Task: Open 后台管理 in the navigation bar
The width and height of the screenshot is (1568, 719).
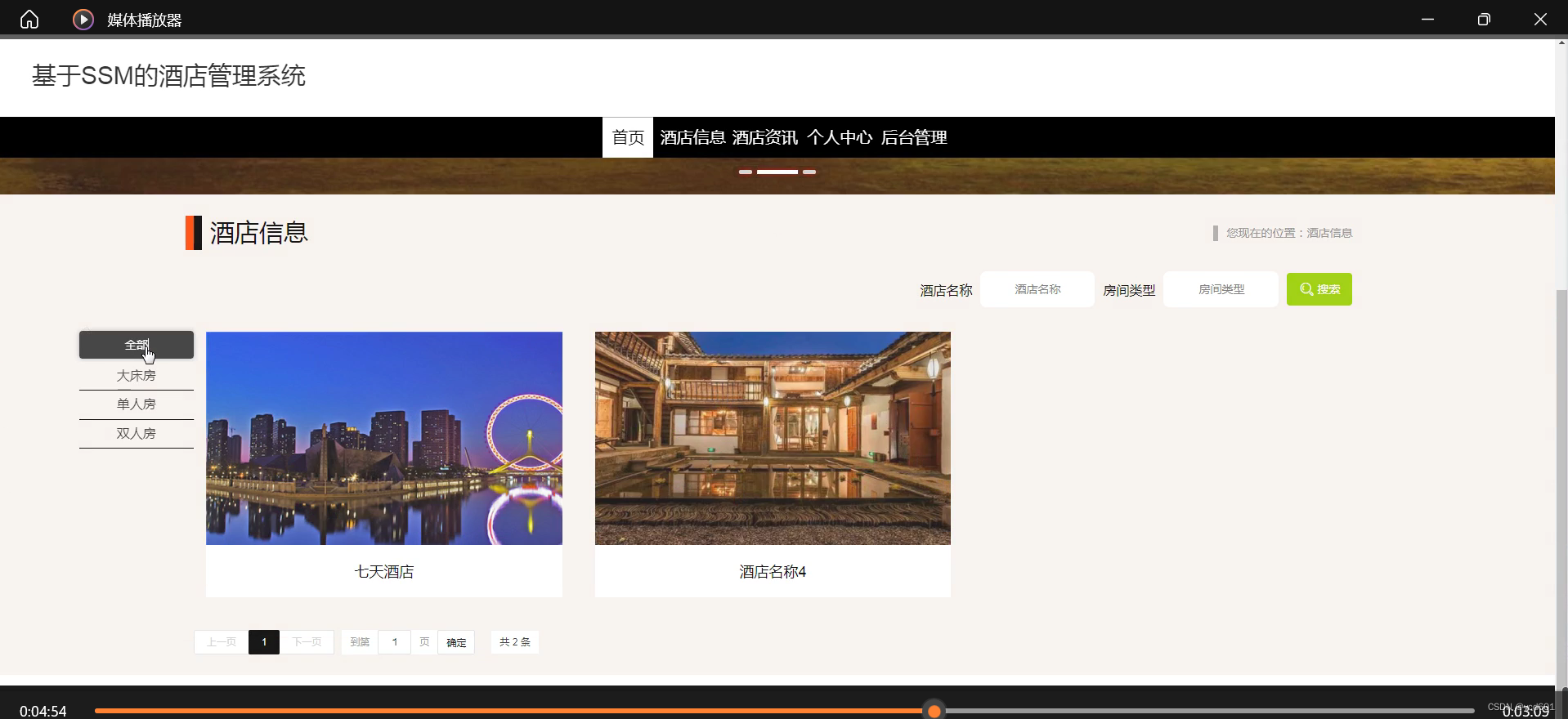Action: (914, 137)
